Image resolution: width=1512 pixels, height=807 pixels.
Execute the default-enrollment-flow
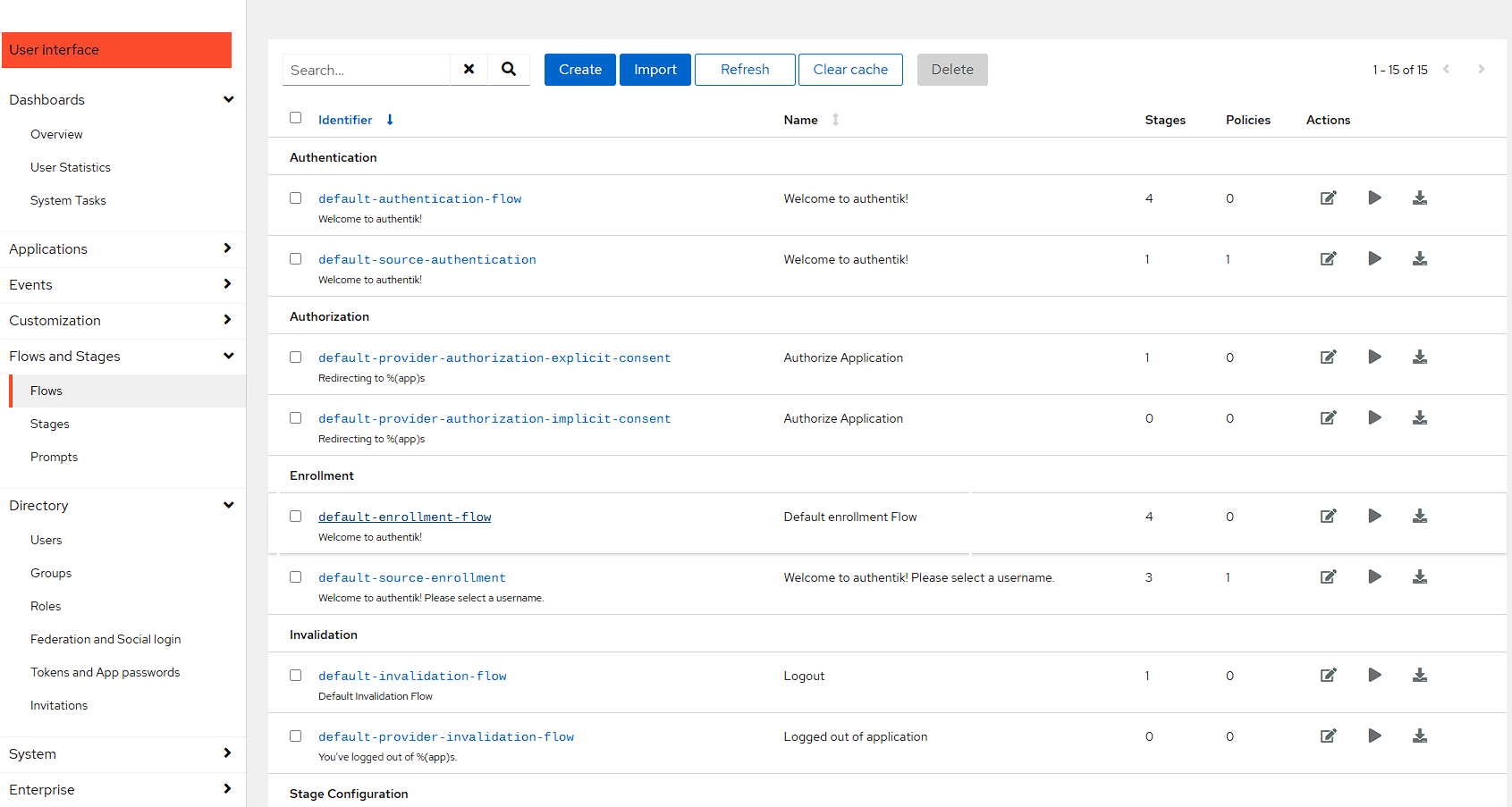(1374, 517)
